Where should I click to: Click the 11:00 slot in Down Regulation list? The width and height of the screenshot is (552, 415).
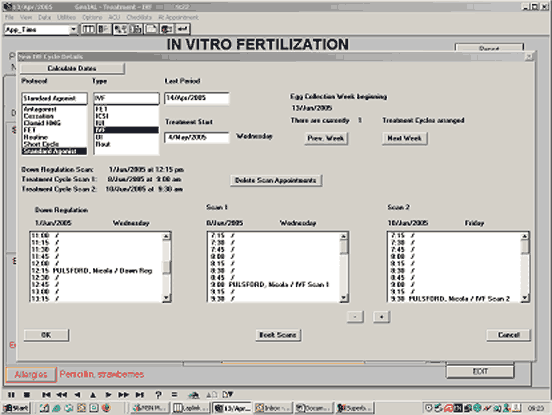[x=96, y=235]
